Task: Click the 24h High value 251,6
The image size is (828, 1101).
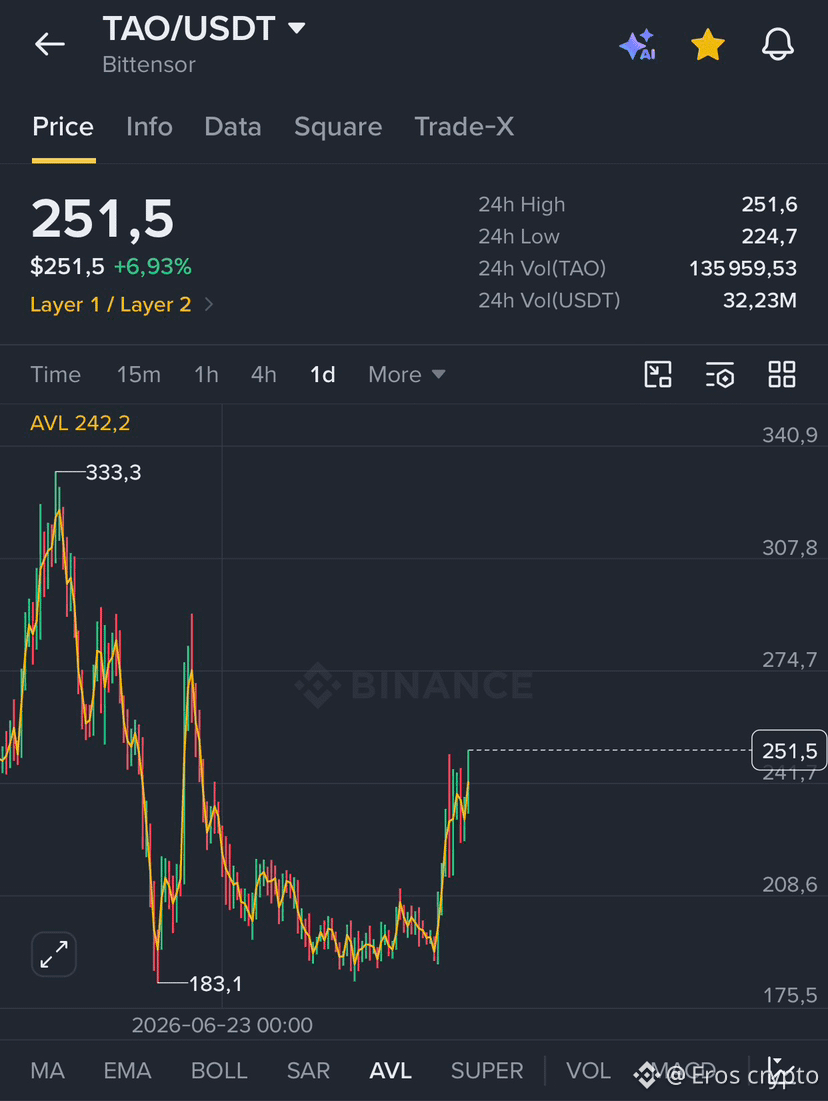Action: click(769, 204)
